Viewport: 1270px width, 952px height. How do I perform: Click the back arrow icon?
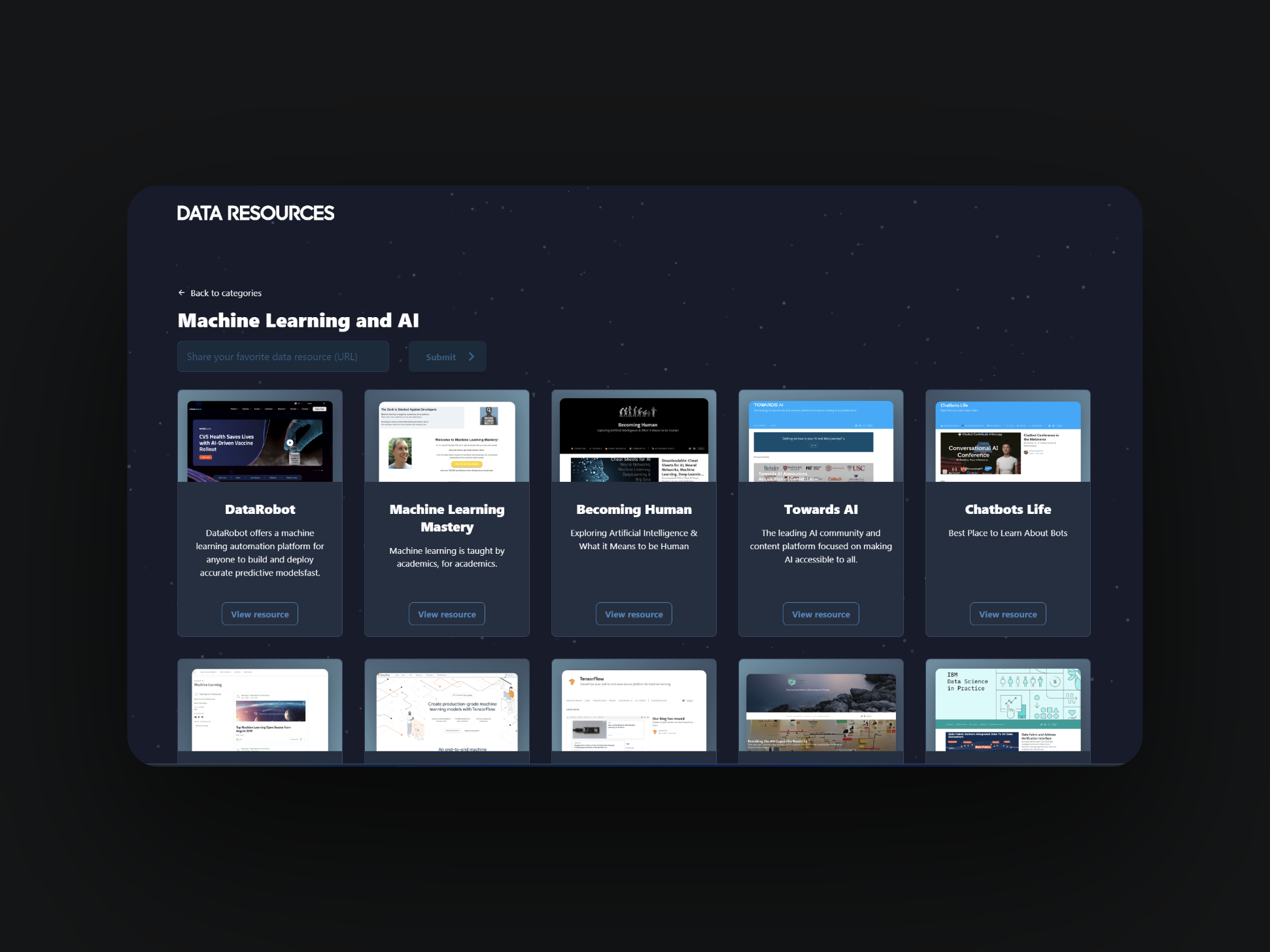click(181, 293)
